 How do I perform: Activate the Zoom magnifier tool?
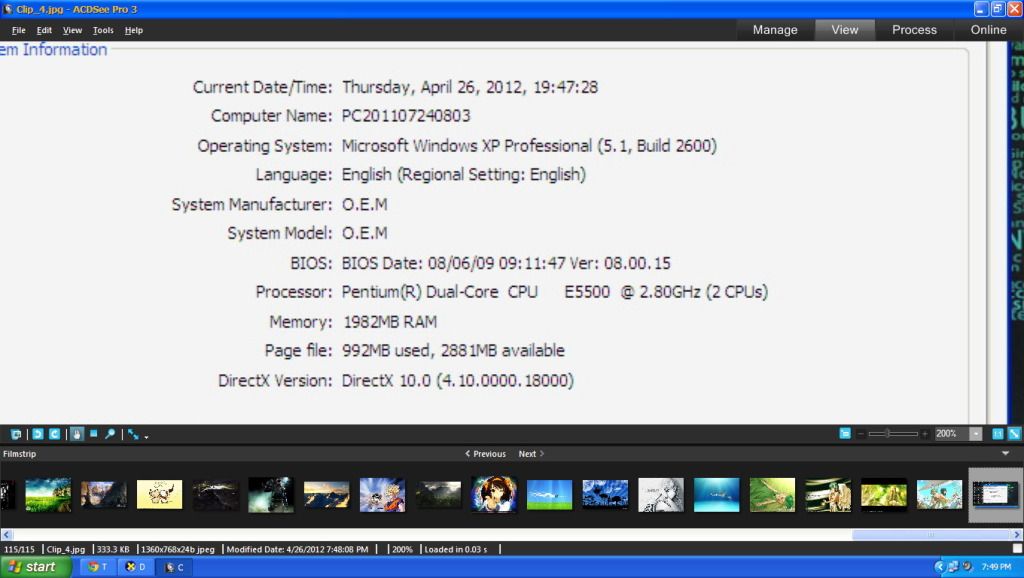point(110,434)
